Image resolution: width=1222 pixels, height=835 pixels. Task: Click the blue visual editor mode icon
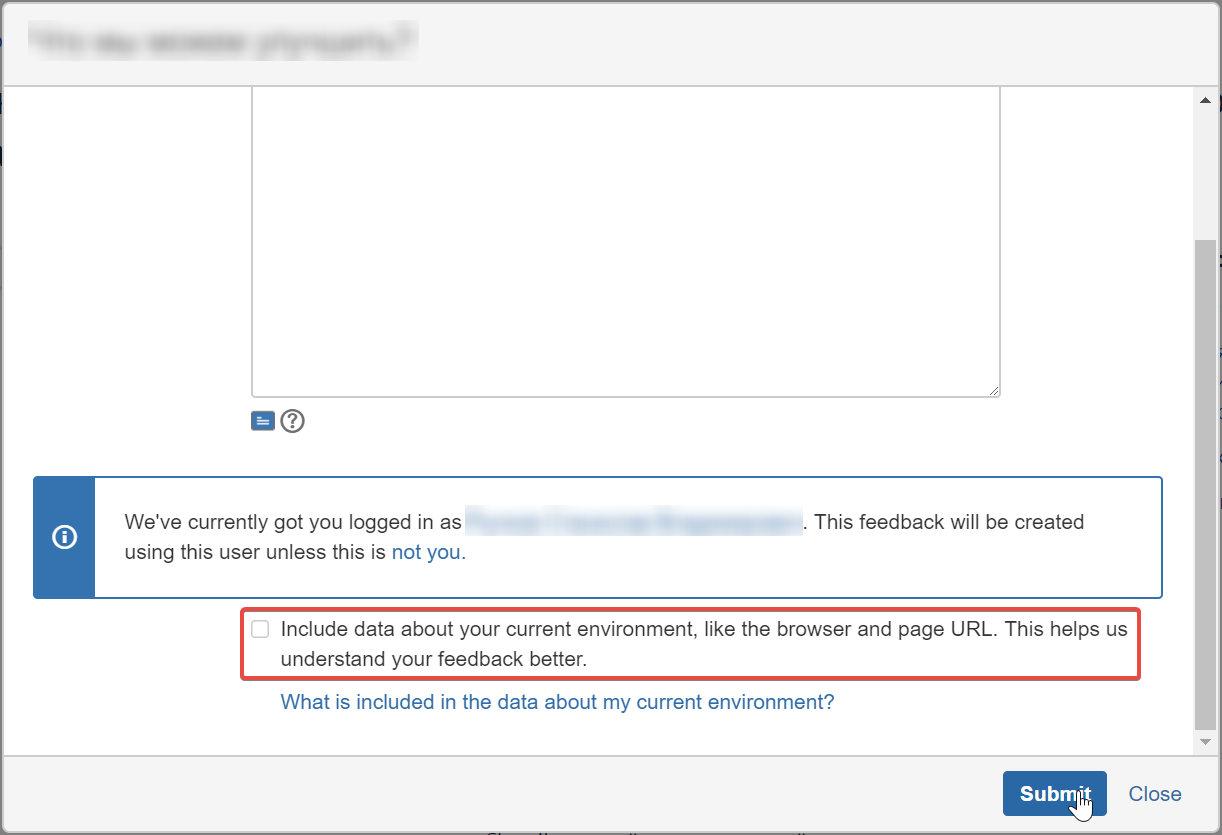(x=263, y=421)
